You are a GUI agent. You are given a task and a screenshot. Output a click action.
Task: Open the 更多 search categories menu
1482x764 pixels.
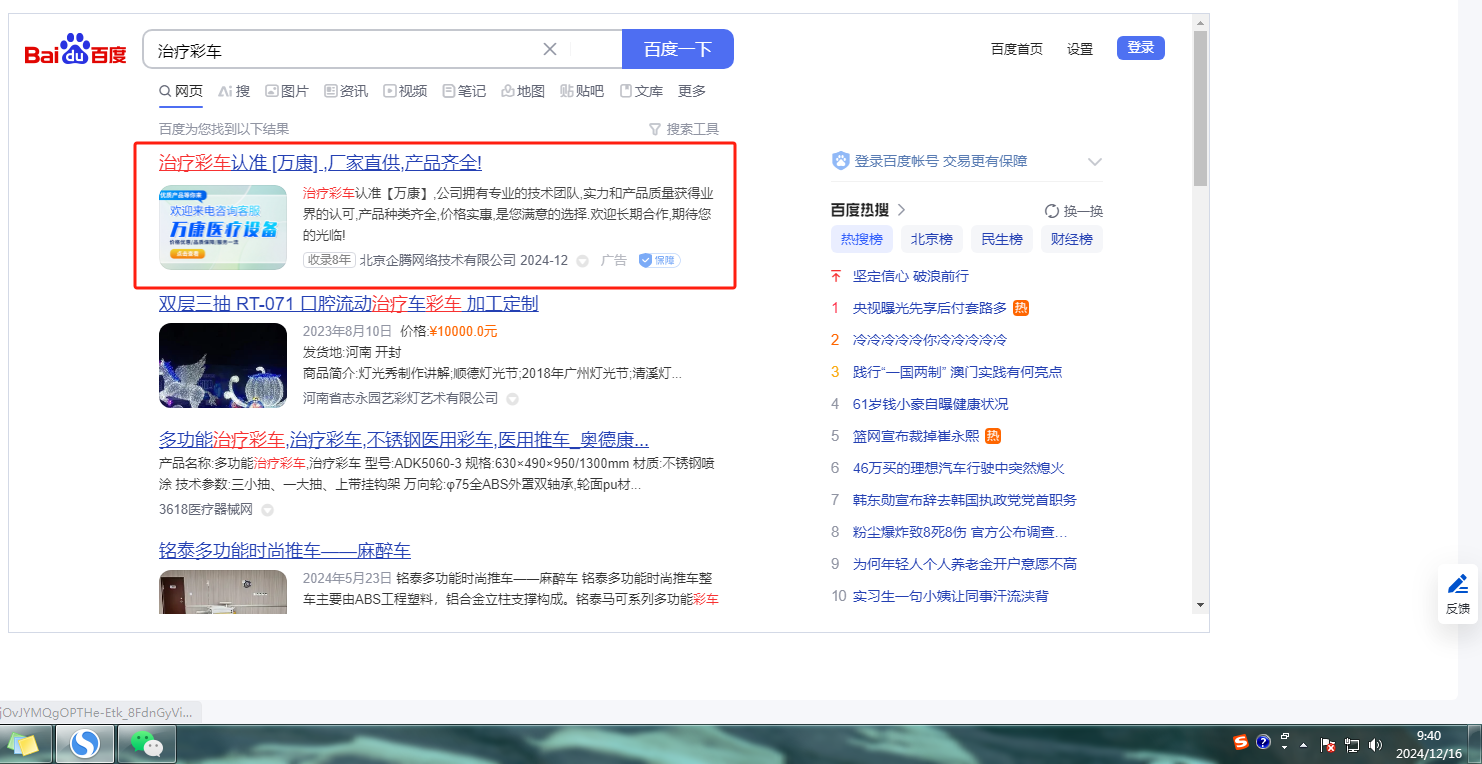click(691, 91)
